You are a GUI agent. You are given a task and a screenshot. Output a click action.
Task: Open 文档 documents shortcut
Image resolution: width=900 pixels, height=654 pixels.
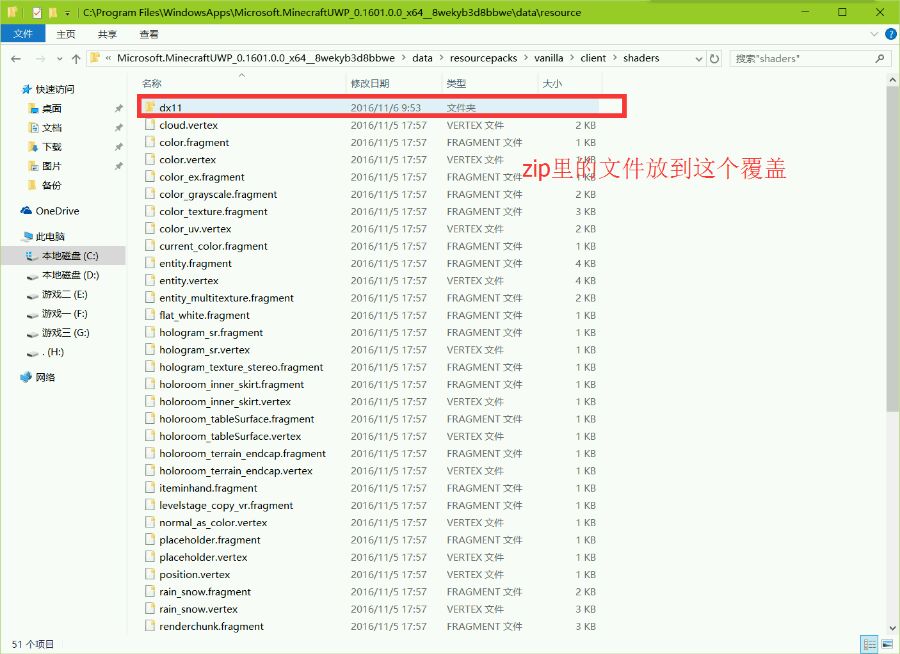coord(45,127)
